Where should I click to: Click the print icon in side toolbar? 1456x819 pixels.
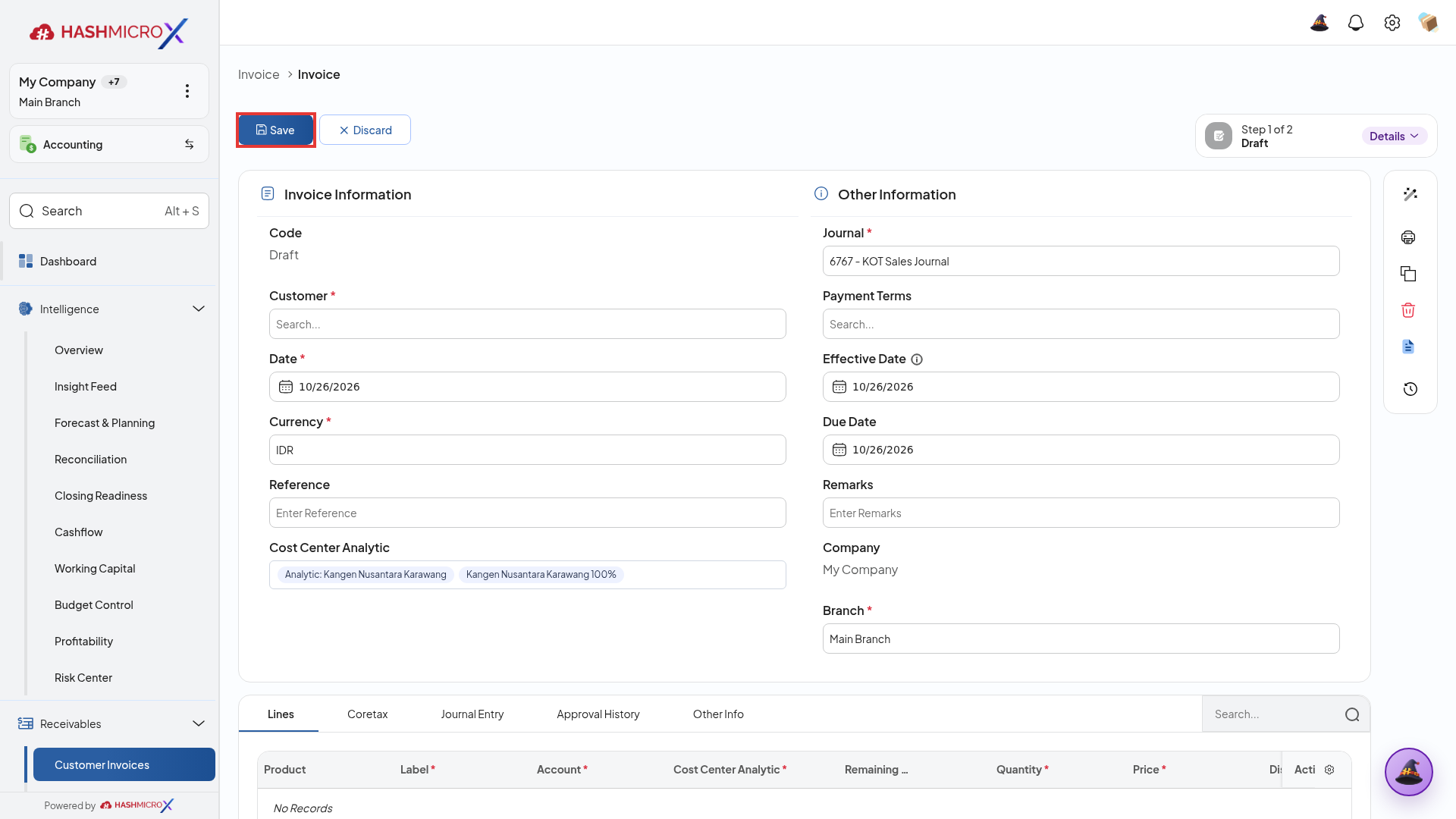(1408, 237)
